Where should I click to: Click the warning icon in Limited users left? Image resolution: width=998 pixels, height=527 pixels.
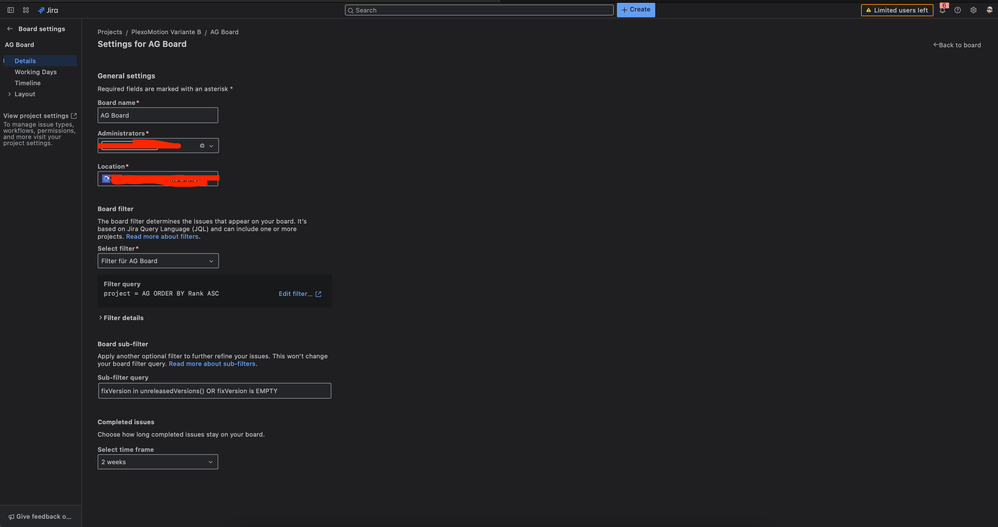tap(868, 10)
